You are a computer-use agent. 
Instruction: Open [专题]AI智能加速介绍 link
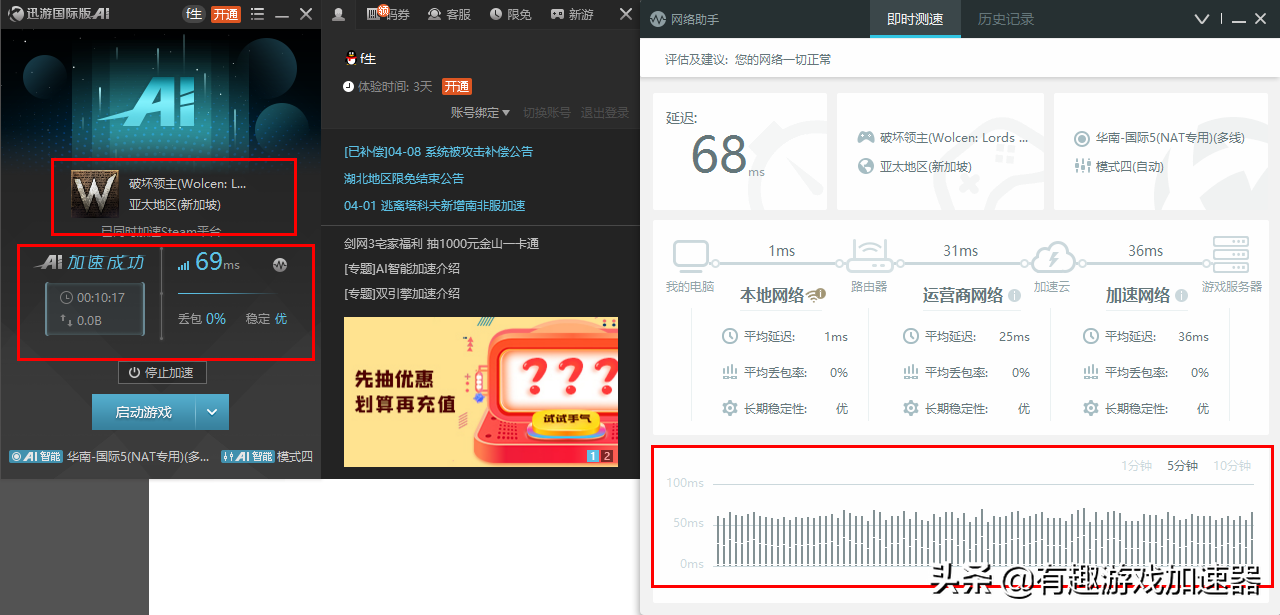(x=401, y=269)
